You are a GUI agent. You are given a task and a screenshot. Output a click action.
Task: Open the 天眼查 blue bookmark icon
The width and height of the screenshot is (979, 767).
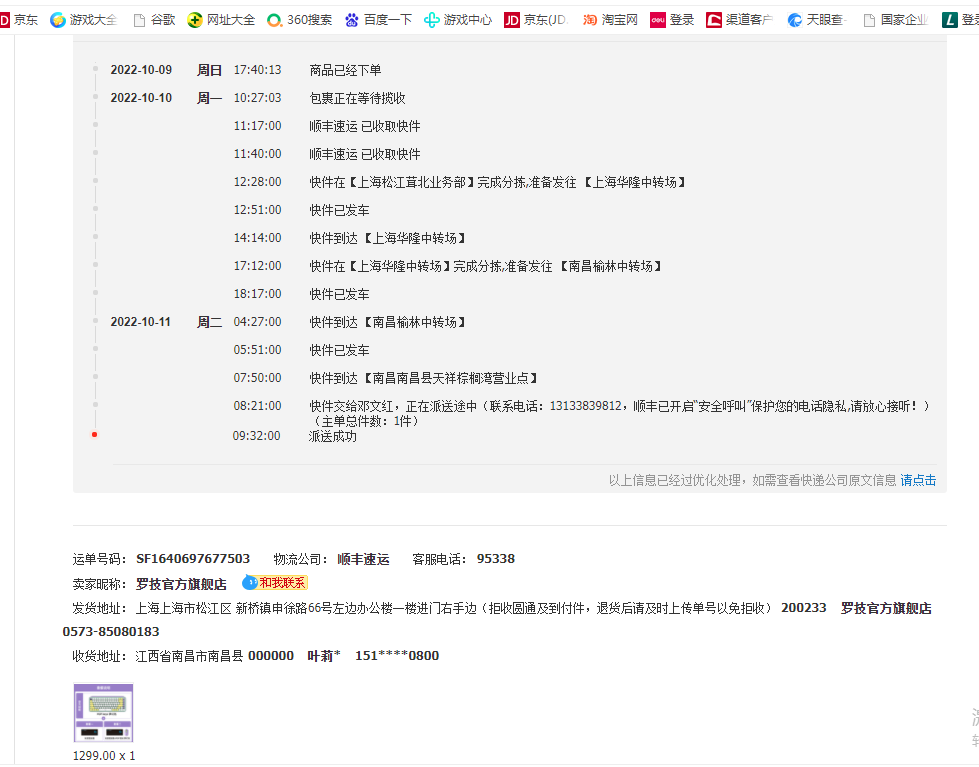(794, 20)
